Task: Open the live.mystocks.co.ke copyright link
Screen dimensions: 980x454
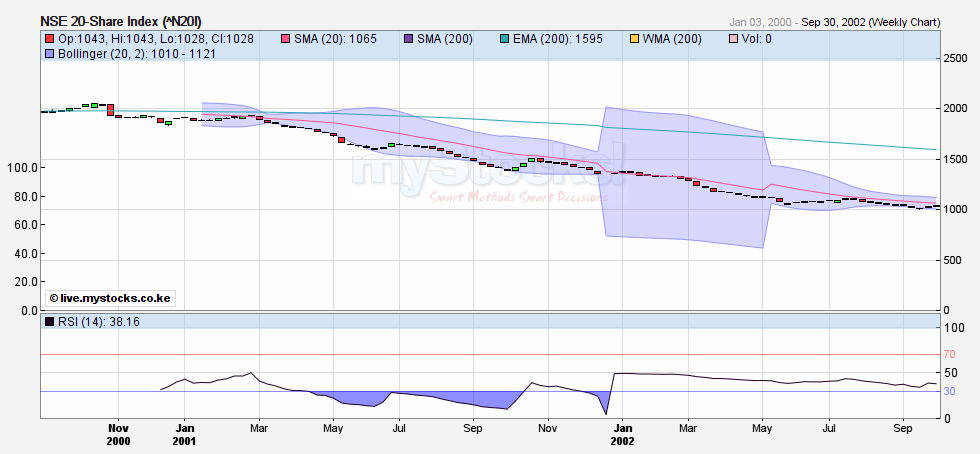Action: click(x=110, y=298)
